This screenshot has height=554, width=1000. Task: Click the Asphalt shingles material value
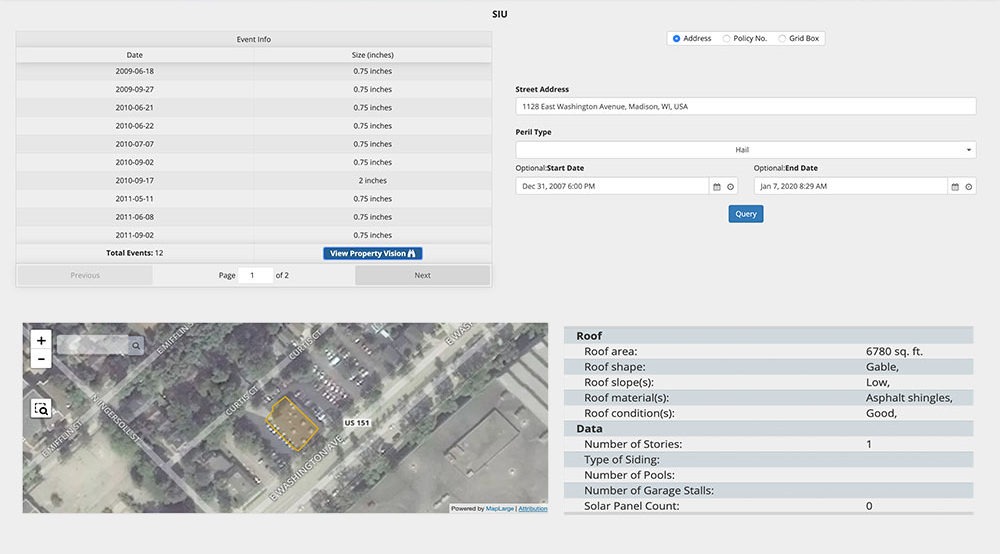point(909,398)
